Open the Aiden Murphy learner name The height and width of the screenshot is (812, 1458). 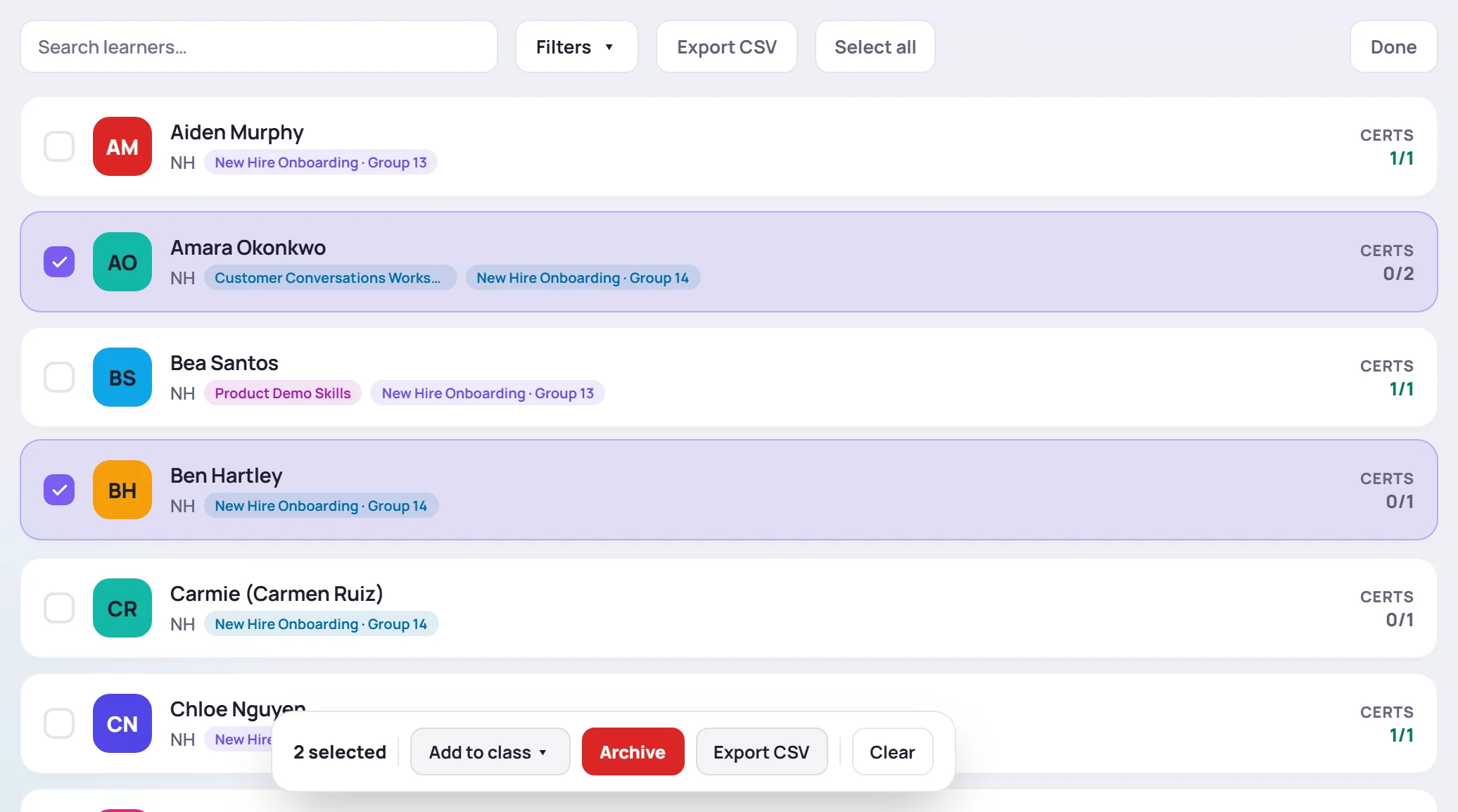pos(237,132)
